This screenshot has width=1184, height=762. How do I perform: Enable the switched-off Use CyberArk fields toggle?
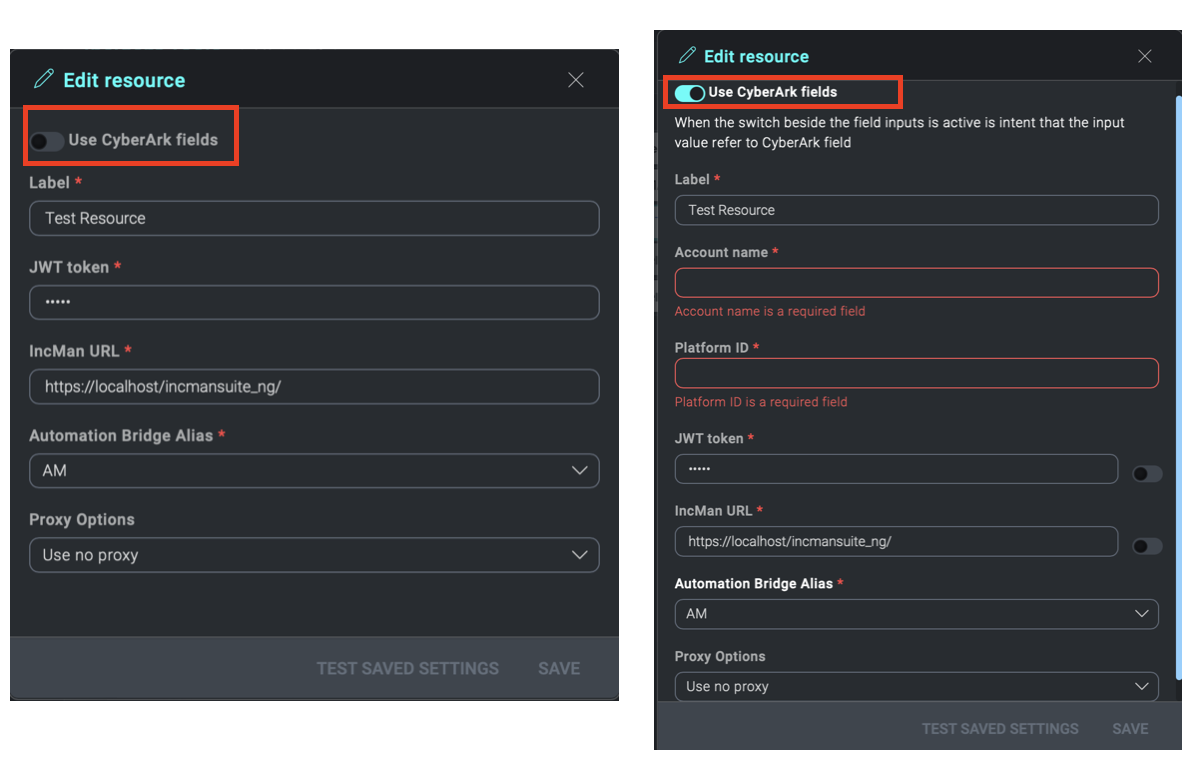[47, 141]
